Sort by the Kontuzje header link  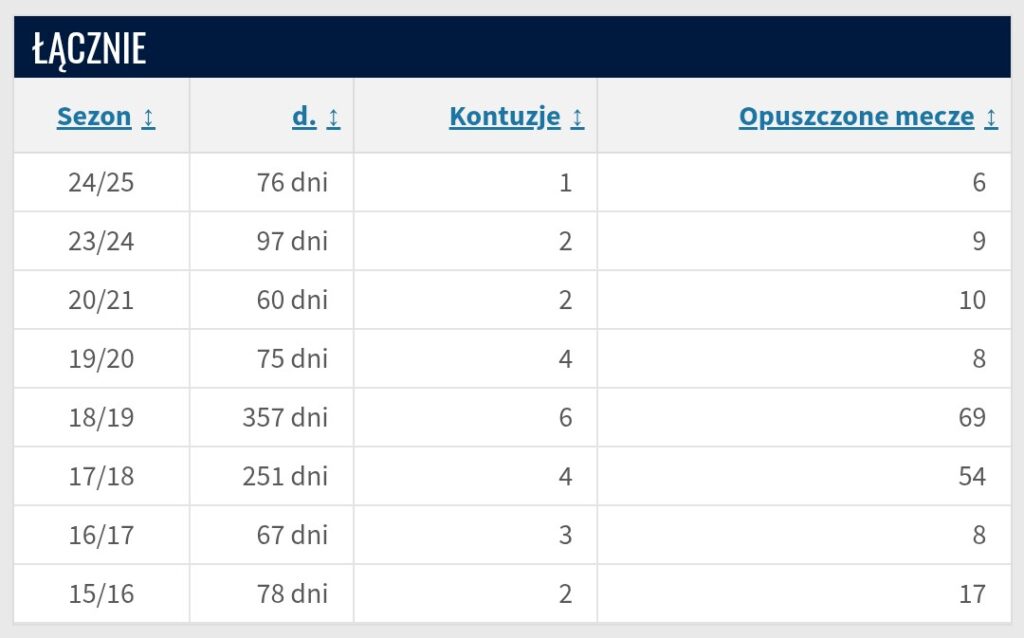pyautogui.click(x=504, y=117)
